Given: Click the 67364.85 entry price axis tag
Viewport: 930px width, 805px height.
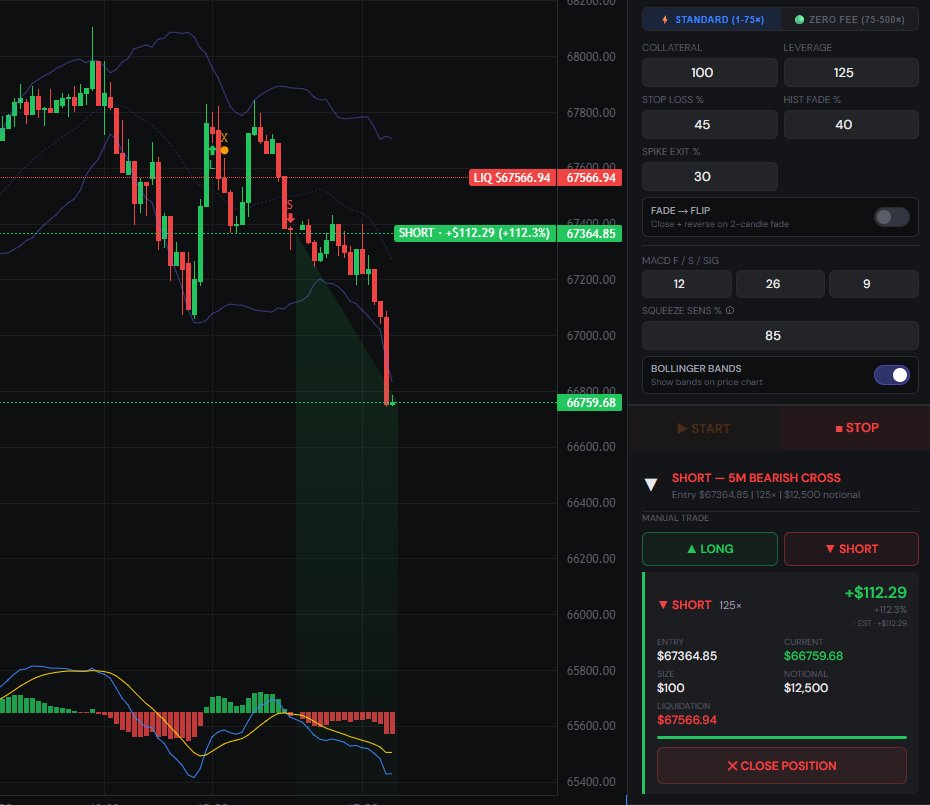Looking at the screenshot, I should [x=590, y=234].
